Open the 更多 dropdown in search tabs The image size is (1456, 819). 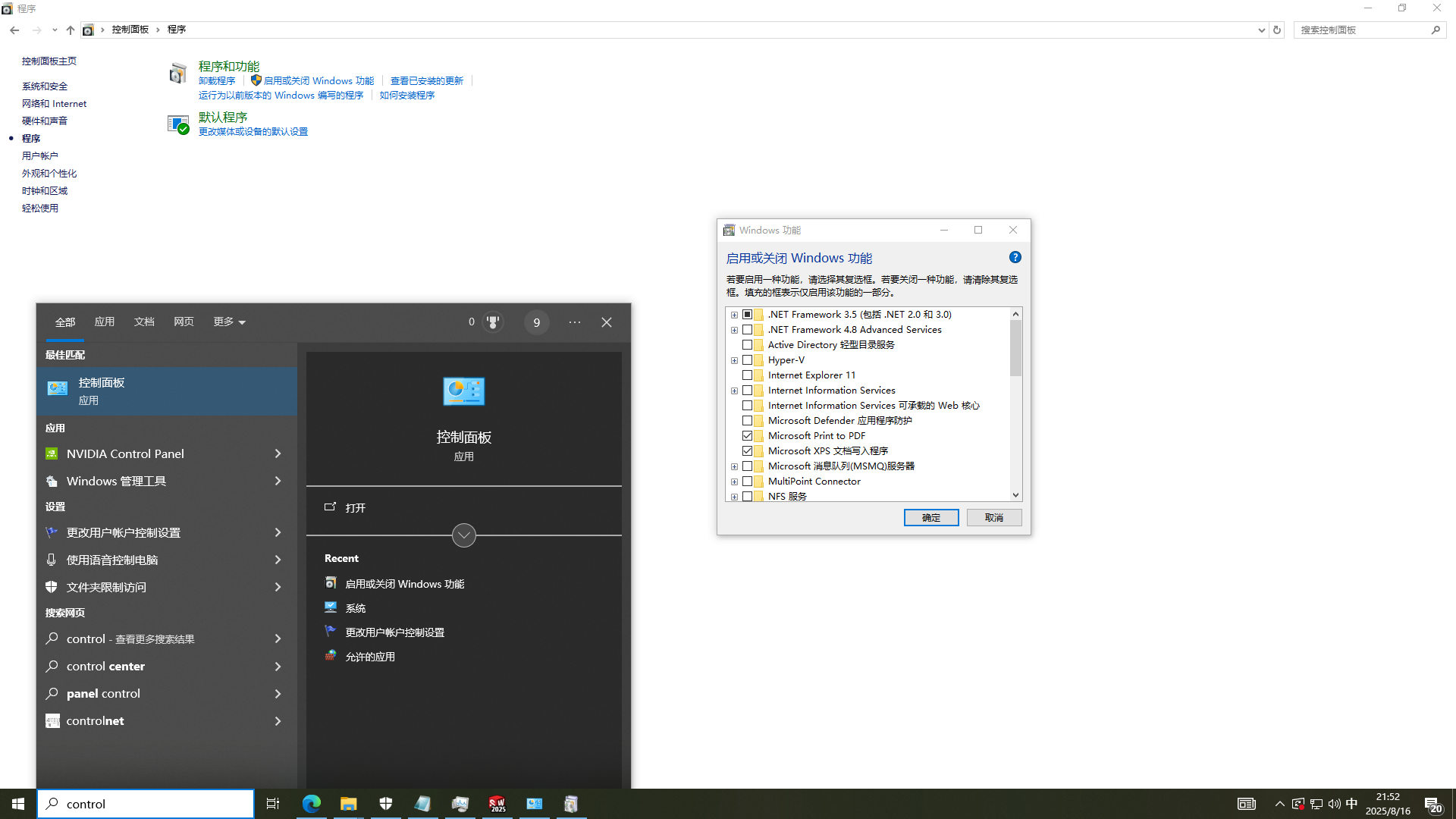pyautogui.click(x=229, y=322)
